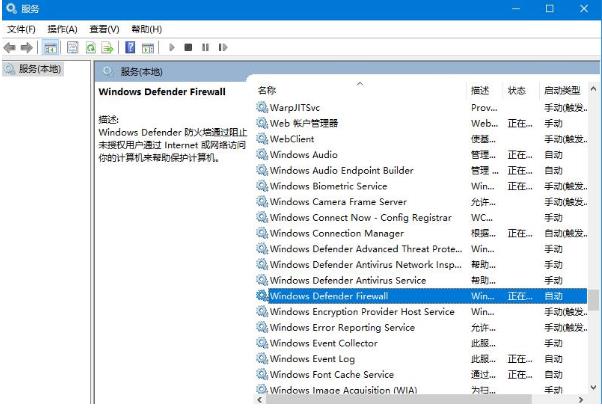Click the gear icon beside Windows Audio

[262, 155]
